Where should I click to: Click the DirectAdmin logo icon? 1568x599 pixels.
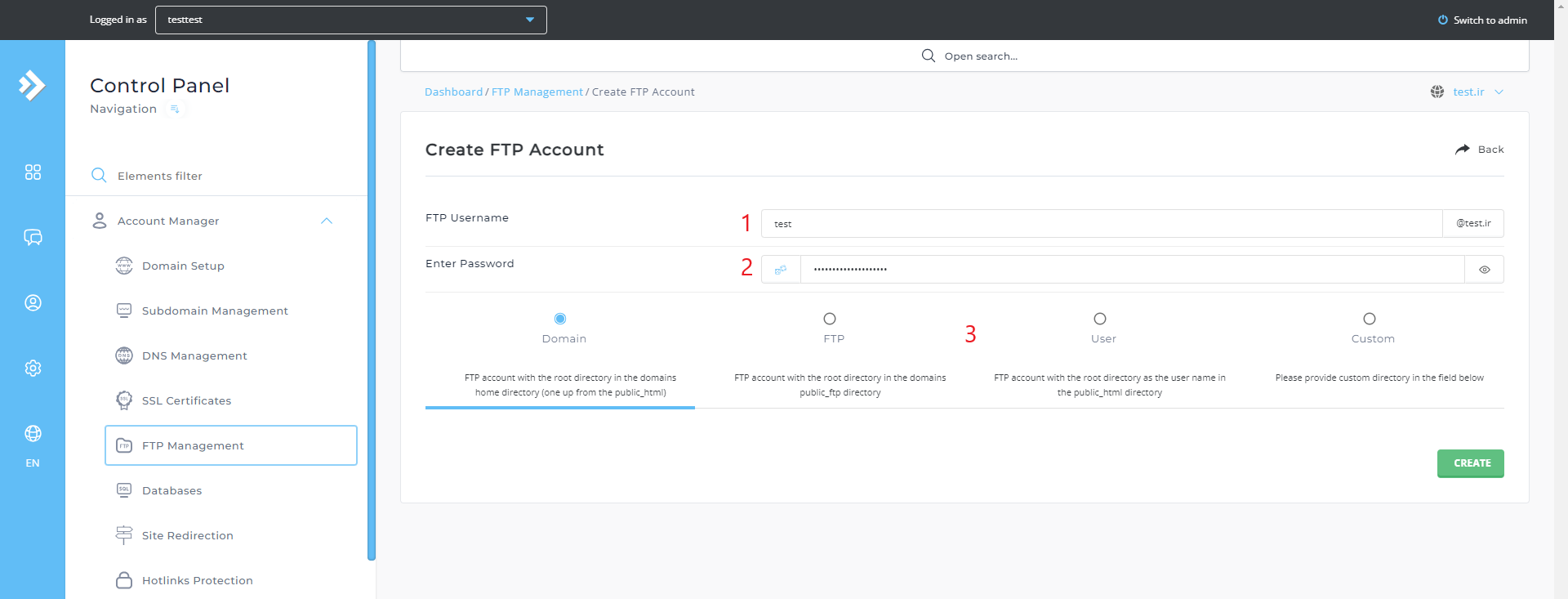(32, 85)
